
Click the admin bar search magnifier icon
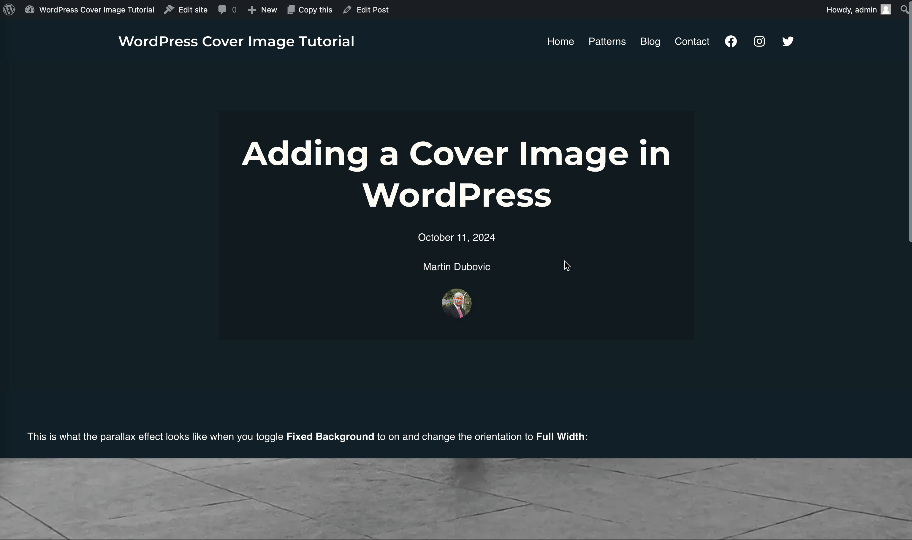904,9
